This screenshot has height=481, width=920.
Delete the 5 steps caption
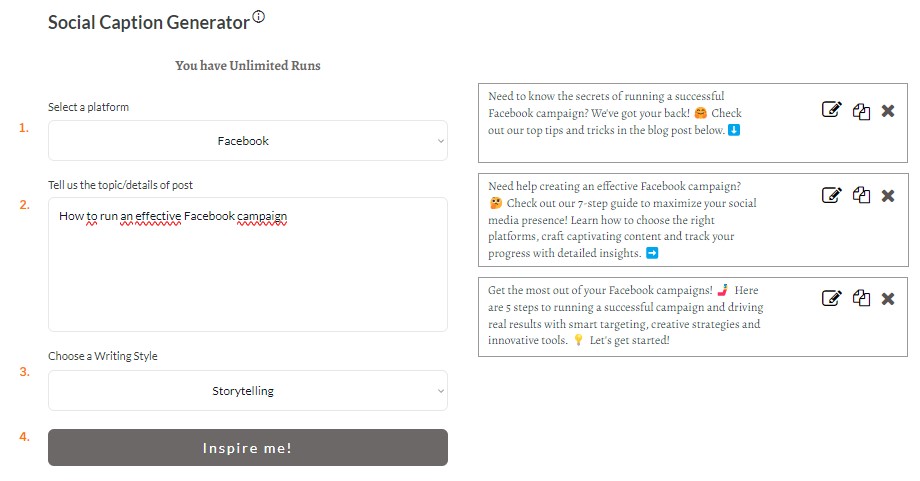coord(888,299)
